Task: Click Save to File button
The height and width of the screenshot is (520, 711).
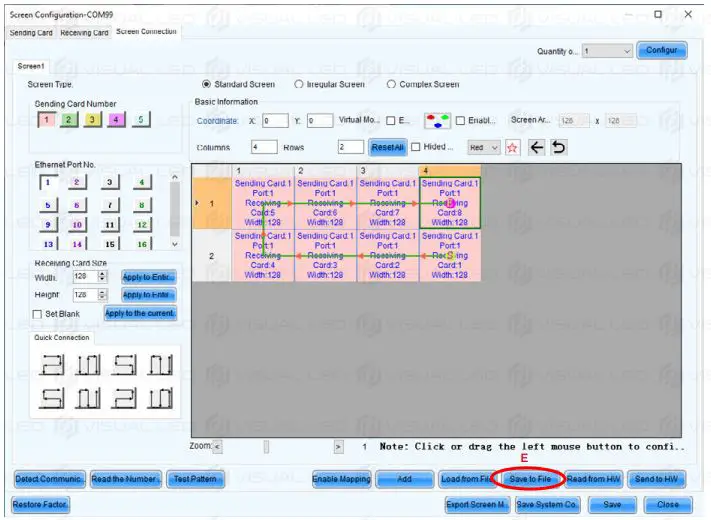Action: pyautogui.click(x=530, y=479)
